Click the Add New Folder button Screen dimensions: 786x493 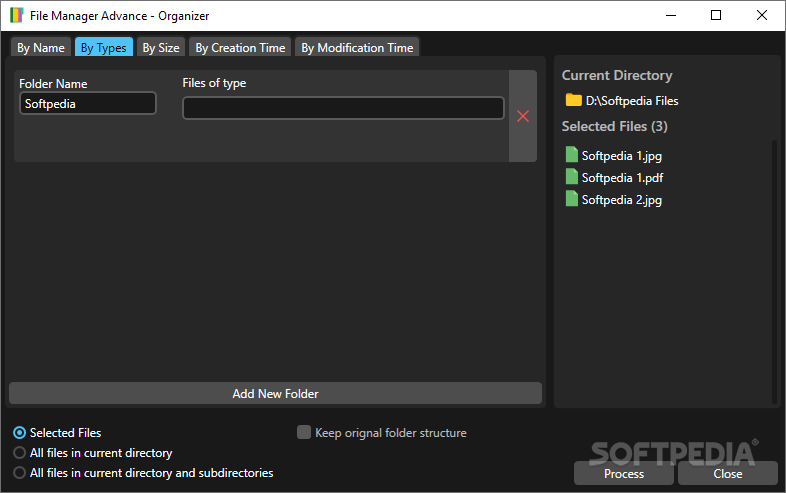275,394
